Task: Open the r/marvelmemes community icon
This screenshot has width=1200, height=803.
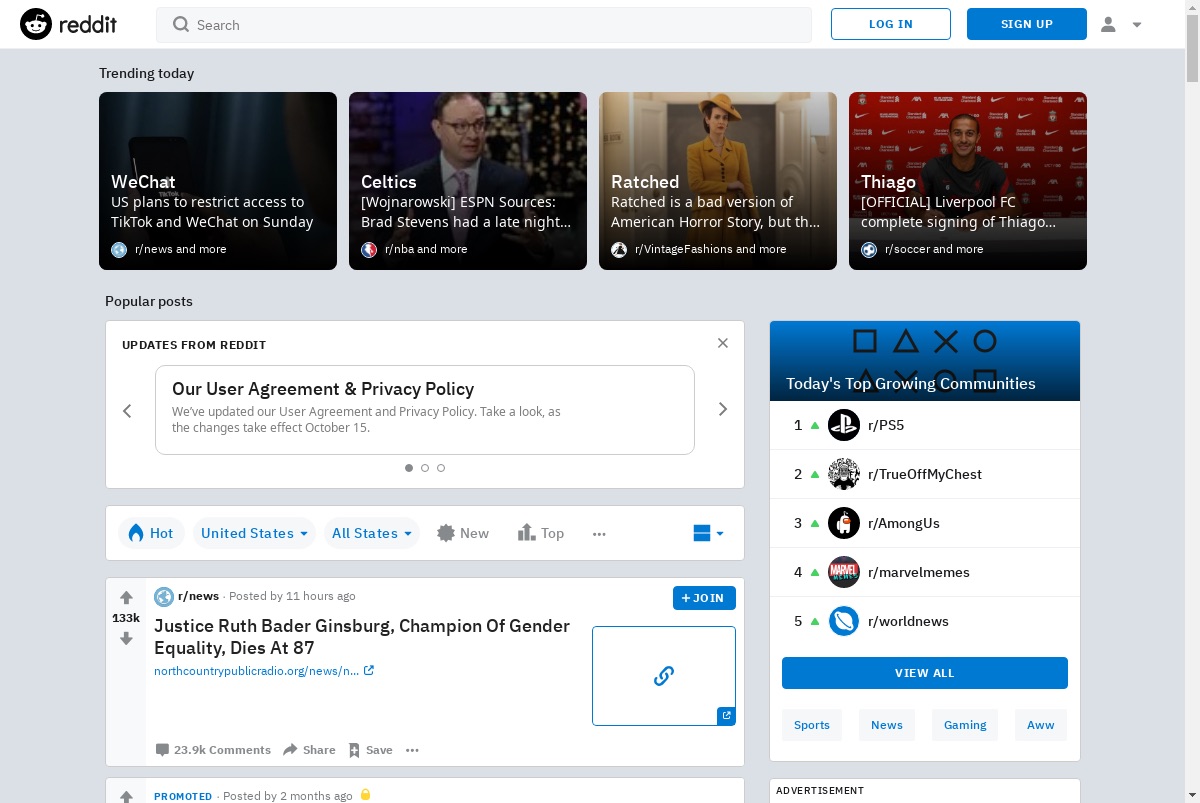Action: click(844, 572)
